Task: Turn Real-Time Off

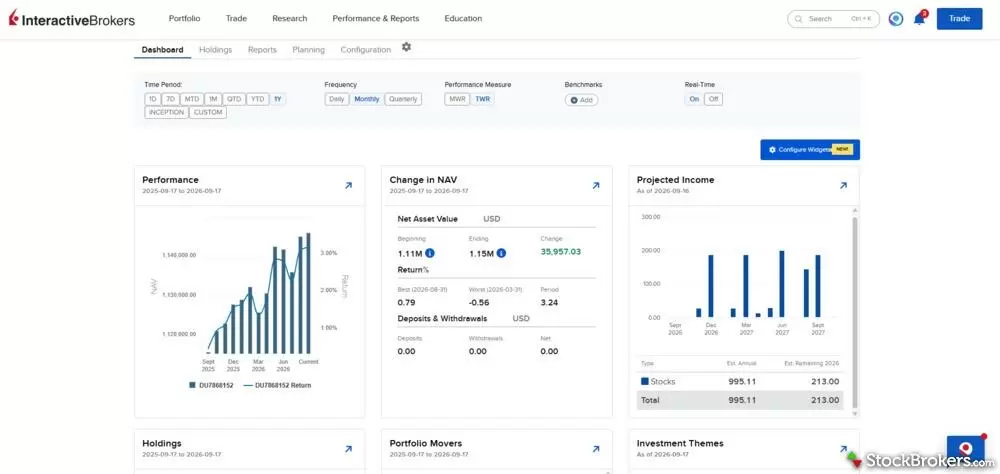Action: (x=714, y=99)
